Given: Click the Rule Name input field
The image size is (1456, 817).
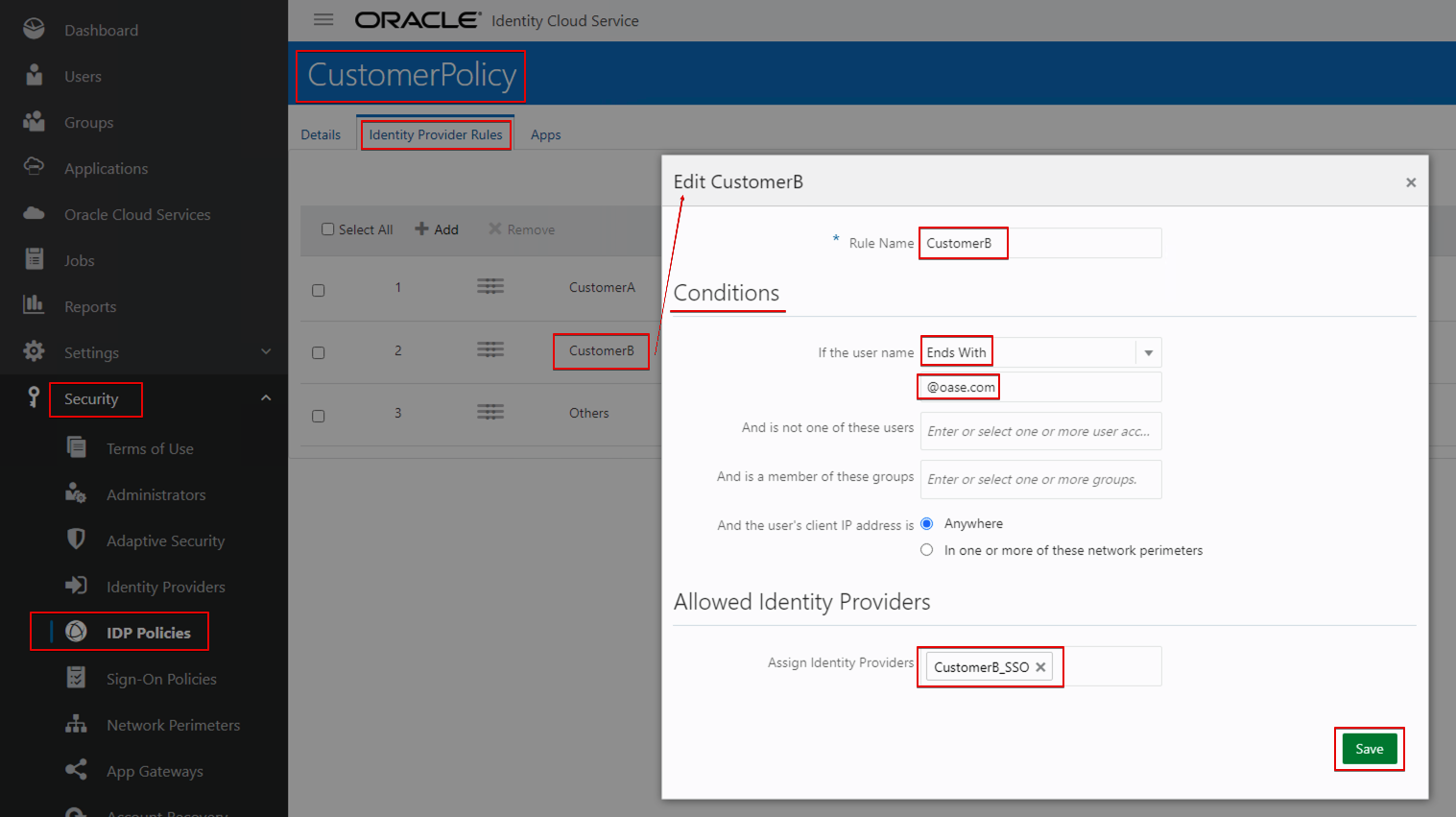Looking at the screenshot, I should (x=1040, y=243).
